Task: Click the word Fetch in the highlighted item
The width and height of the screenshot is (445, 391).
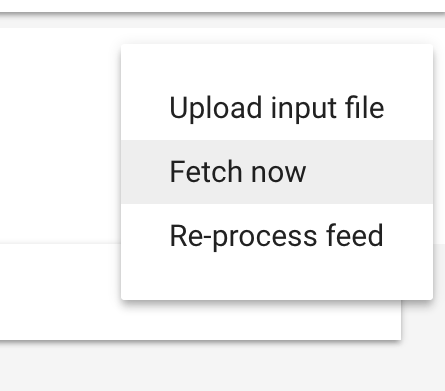Action: (206, 171)
